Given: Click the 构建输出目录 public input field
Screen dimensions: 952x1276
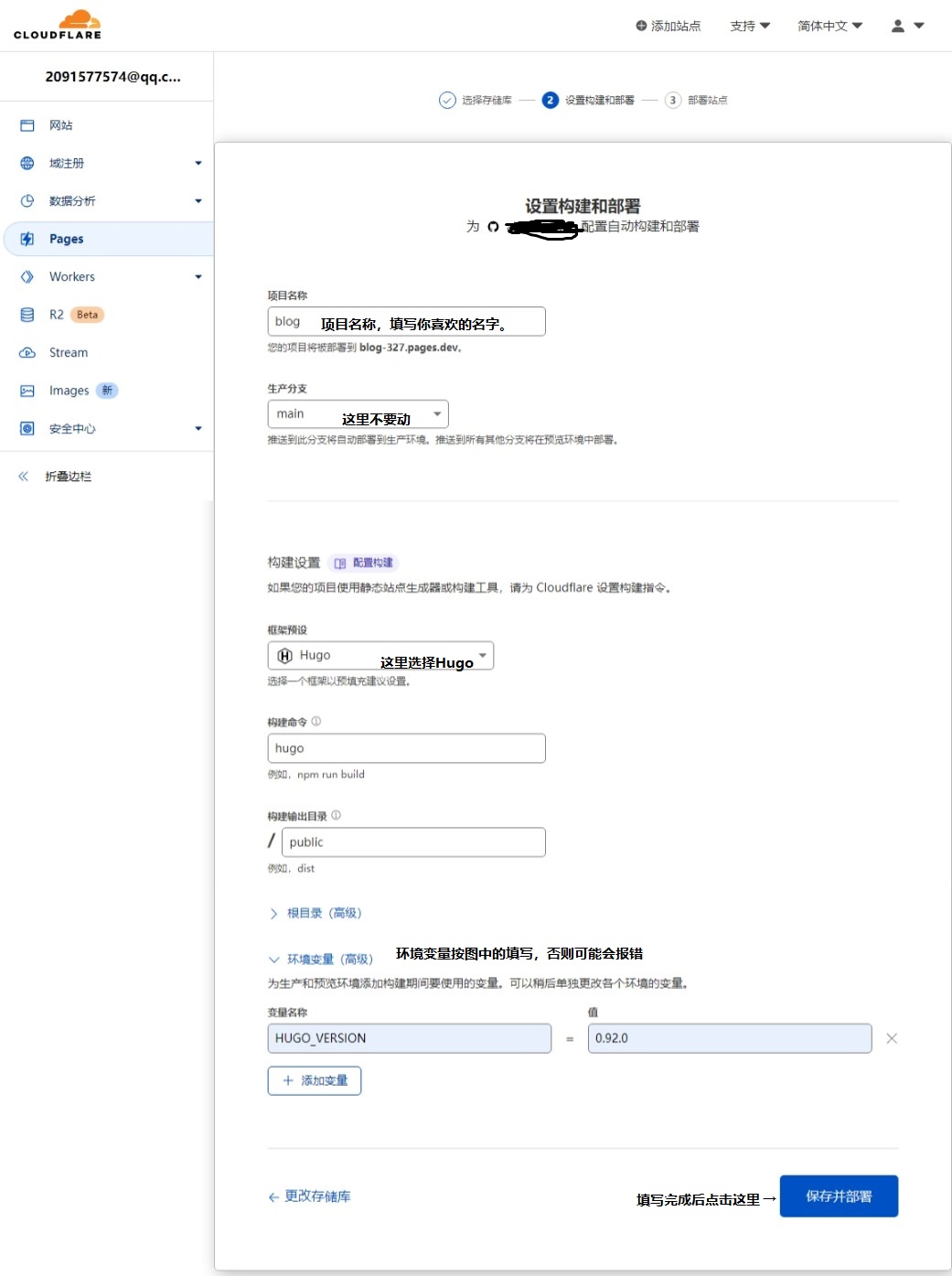Looking at the screenshot, I should (x=413, y=842).
